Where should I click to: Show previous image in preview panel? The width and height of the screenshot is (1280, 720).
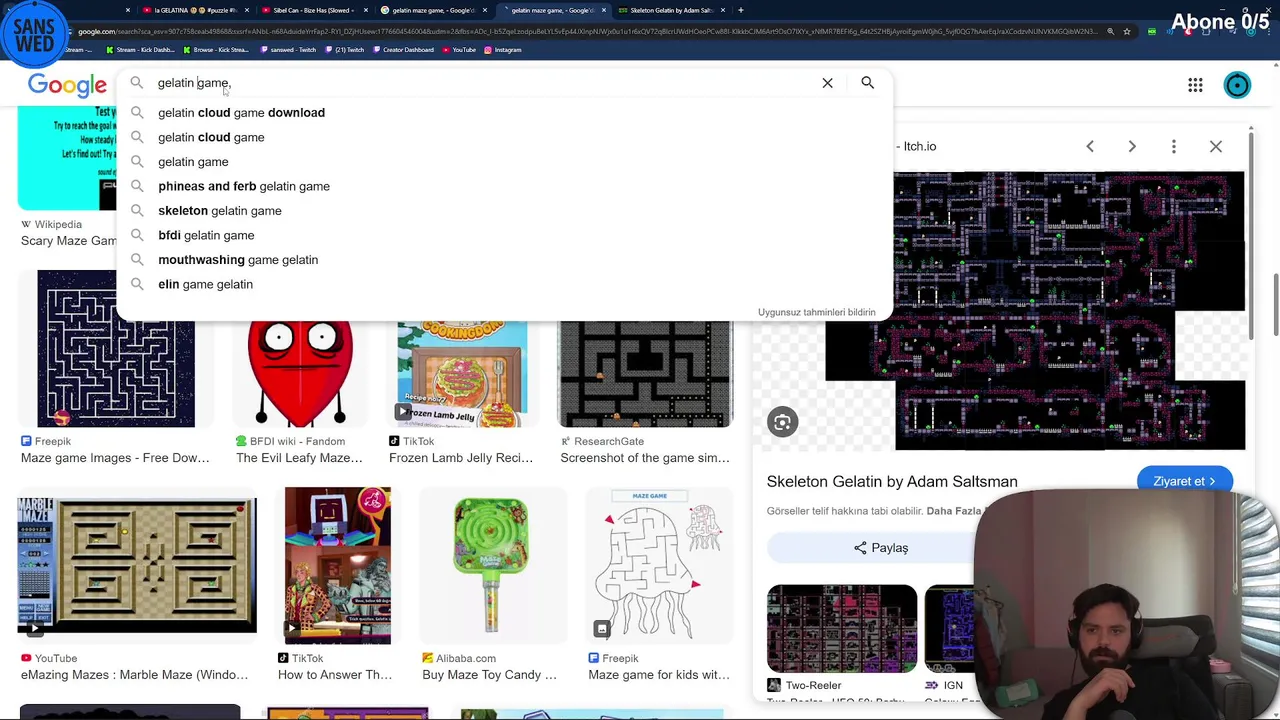[1090, 146]
